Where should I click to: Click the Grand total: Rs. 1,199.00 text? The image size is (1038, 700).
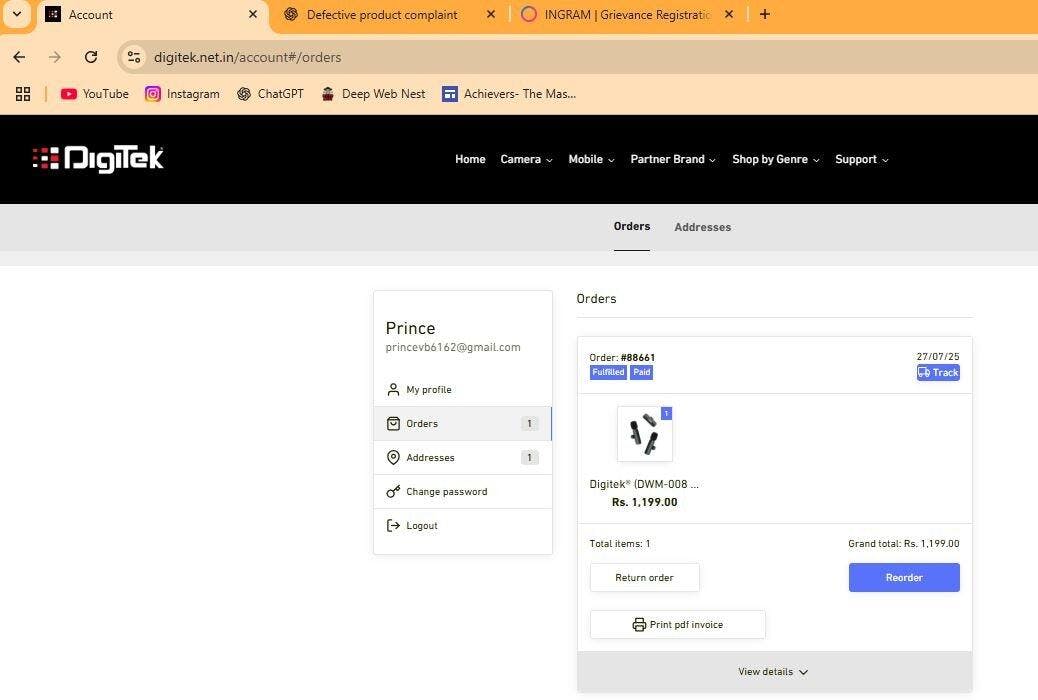[904, 544]
